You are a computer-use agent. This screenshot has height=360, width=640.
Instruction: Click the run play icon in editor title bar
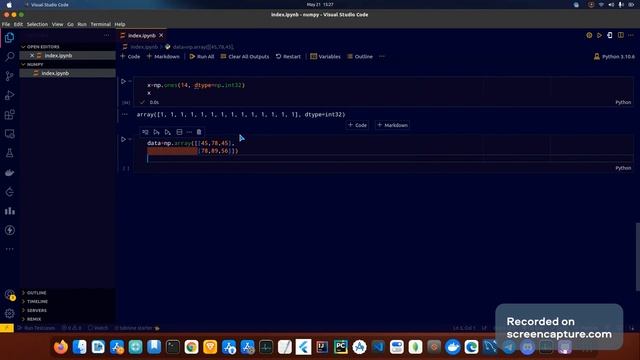click(599, 36)
